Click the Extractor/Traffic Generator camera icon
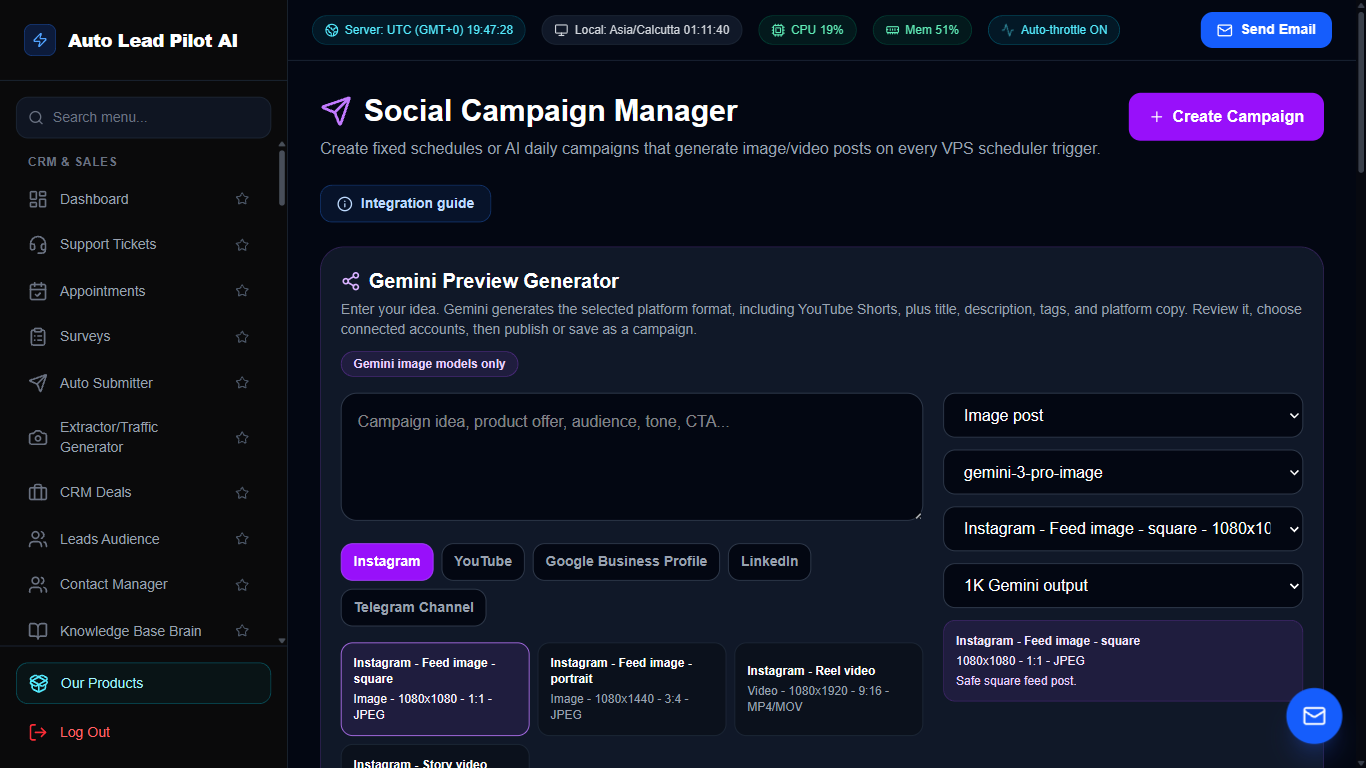Viewport: 1366px width, 768px height. tap(38, 437)
